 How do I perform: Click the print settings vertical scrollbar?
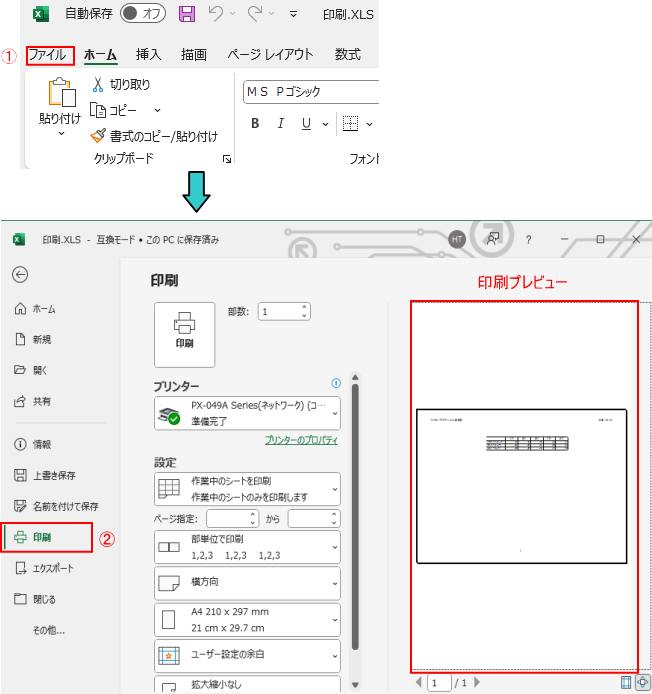(355, 517)
